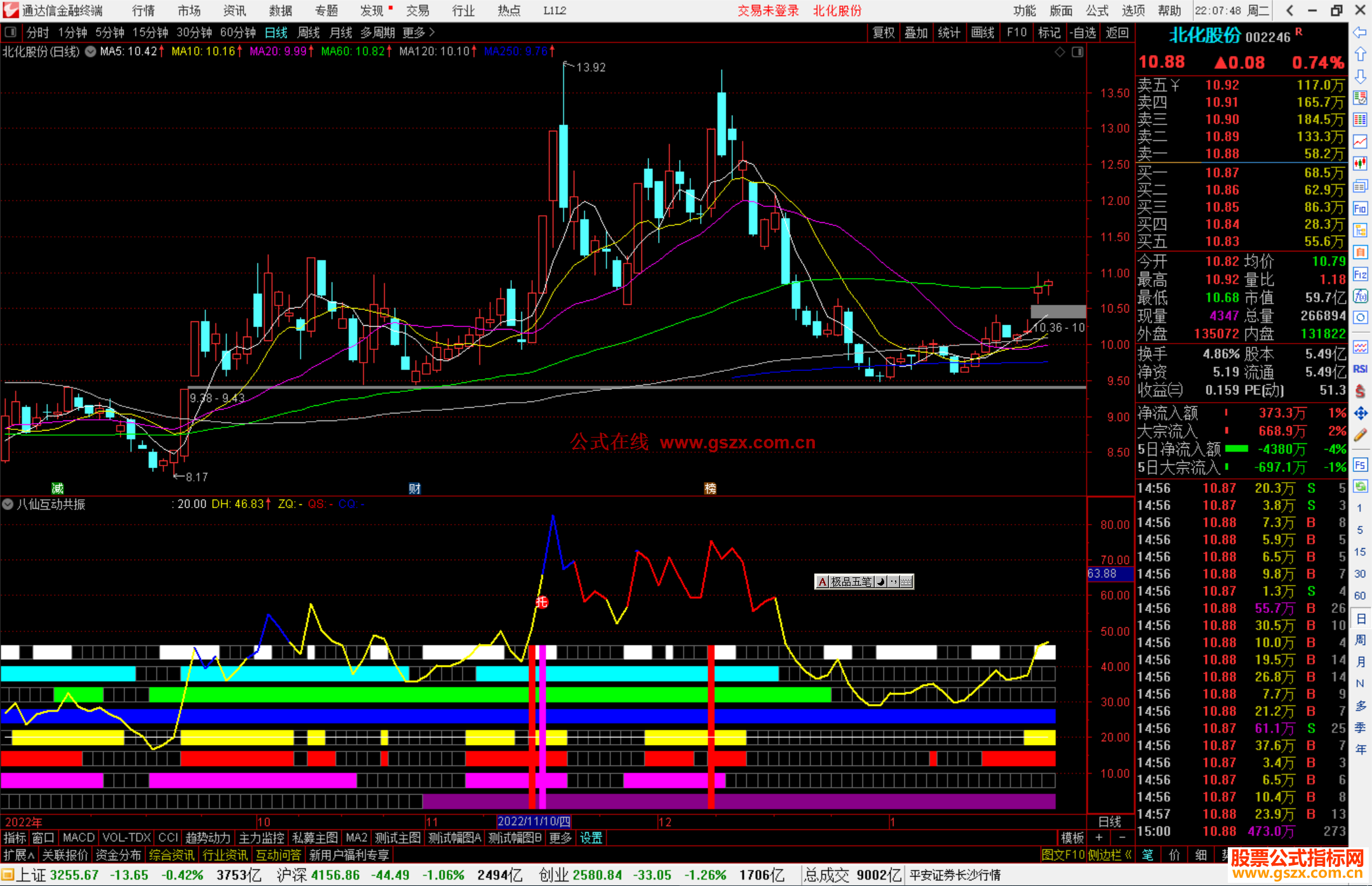Viewport: 1372px width, 886px height.
Task: Switch to the MACD indicator tab
Action: [79, 838]
